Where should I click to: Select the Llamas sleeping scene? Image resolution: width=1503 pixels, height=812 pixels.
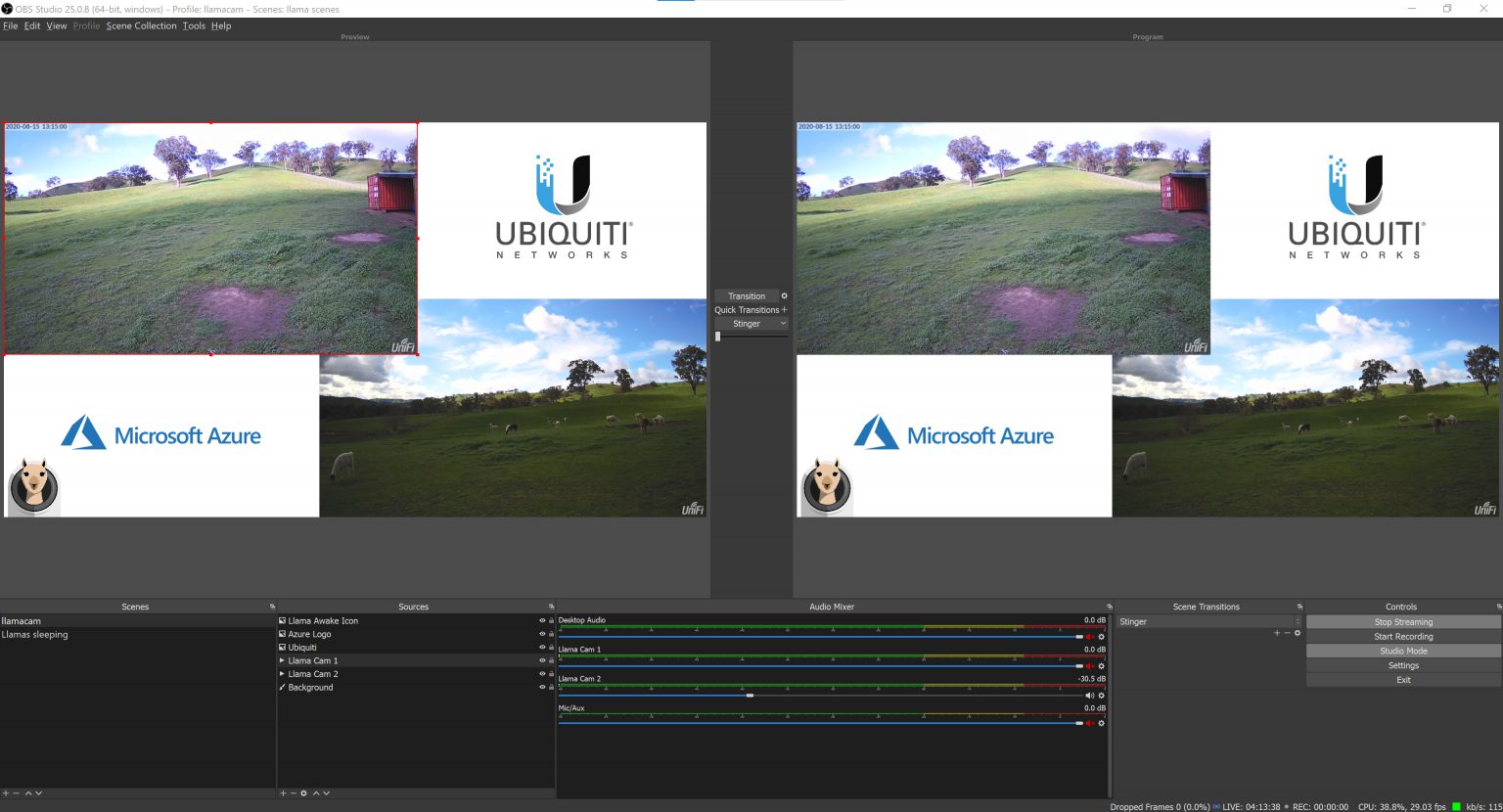click(x=138, y=635)
